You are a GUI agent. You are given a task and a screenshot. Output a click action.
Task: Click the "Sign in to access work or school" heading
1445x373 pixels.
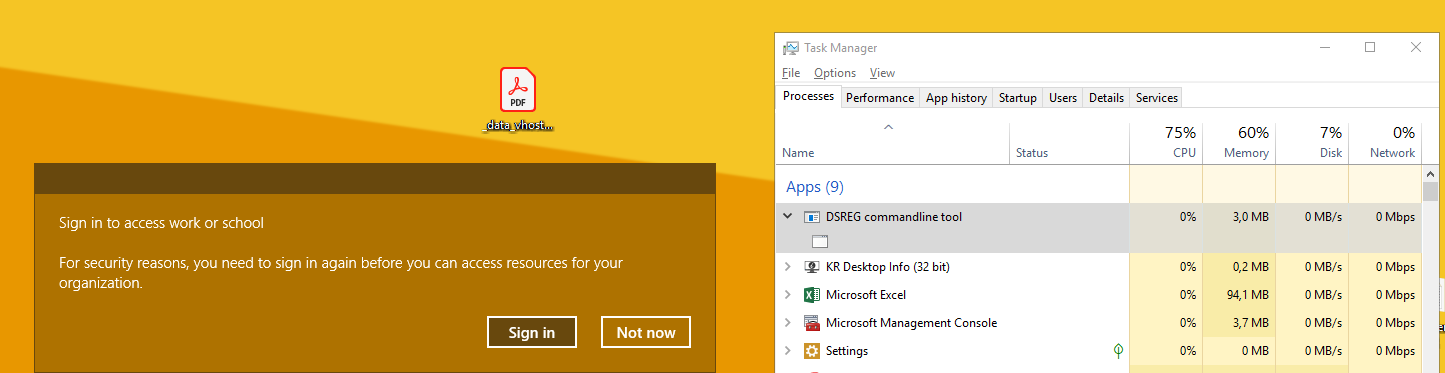[162, 223]
